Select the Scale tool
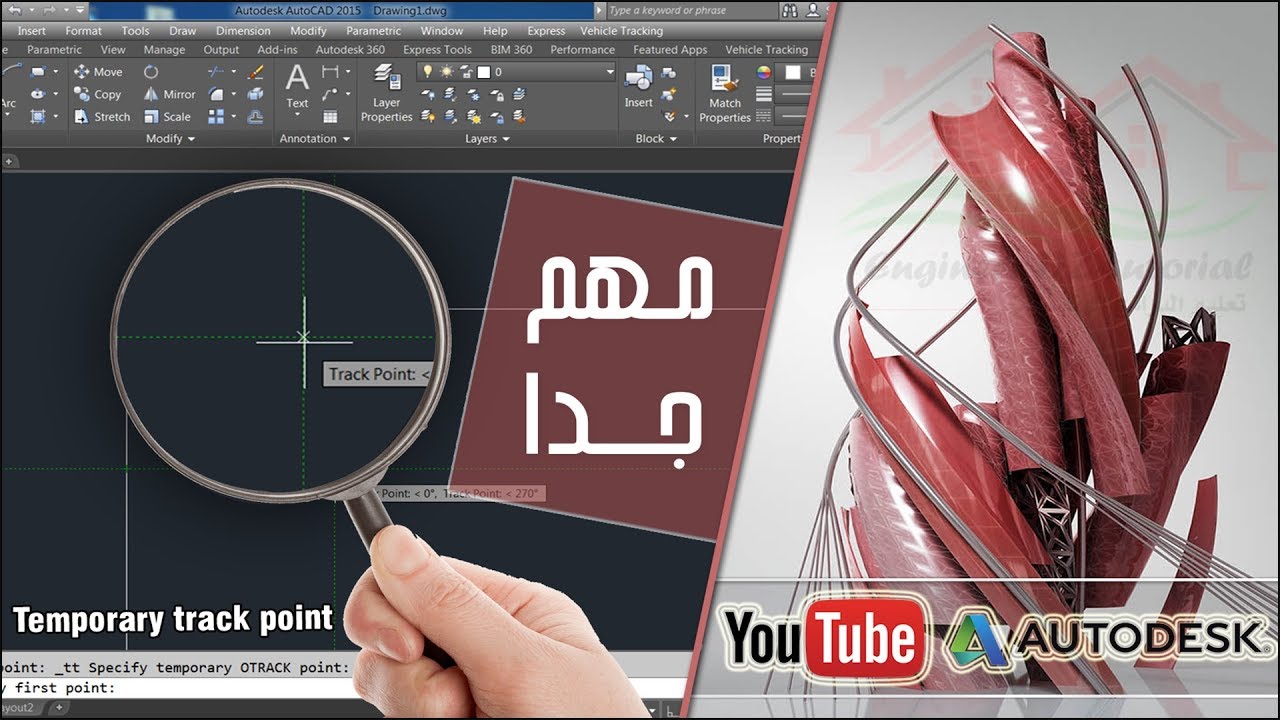The height and width of the screenshot is (720, 1280). coord(167,117)
